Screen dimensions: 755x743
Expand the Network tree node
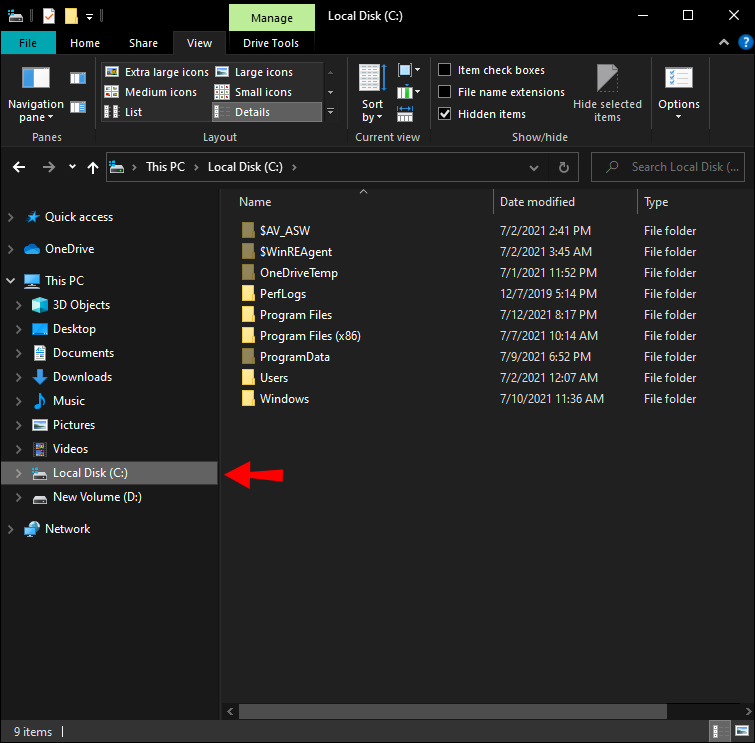tap(10, 529)
